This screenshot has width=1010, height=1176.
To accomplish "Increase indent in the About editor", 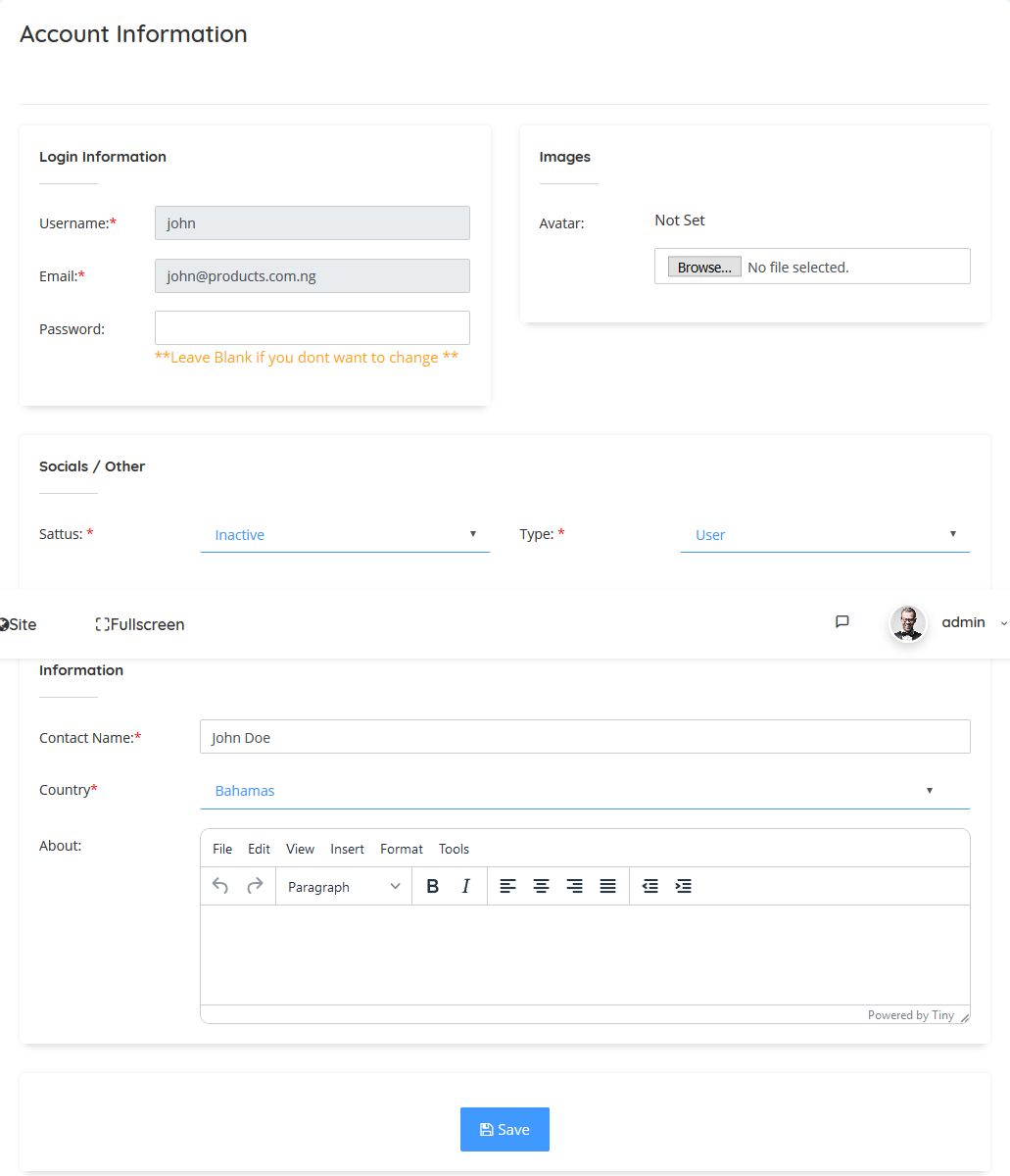I will click(684, 887).
